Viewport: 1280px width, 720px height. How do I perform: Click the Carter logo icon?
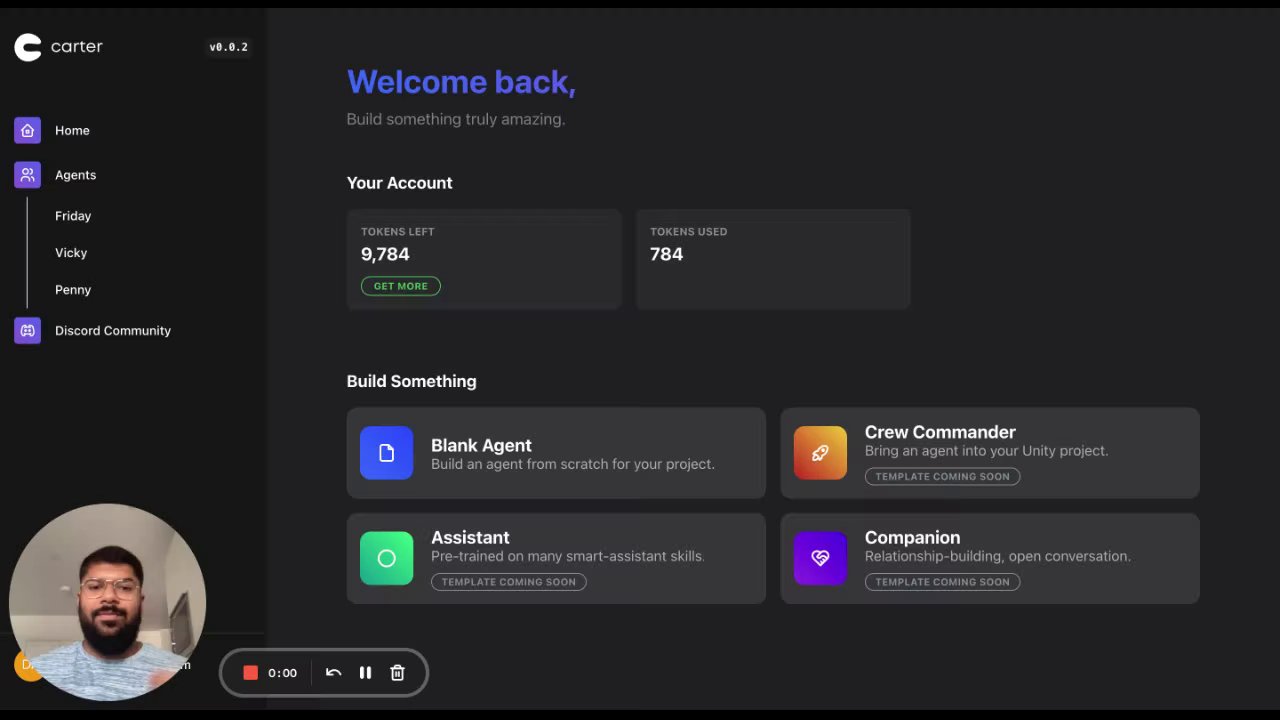click(28, 47)
